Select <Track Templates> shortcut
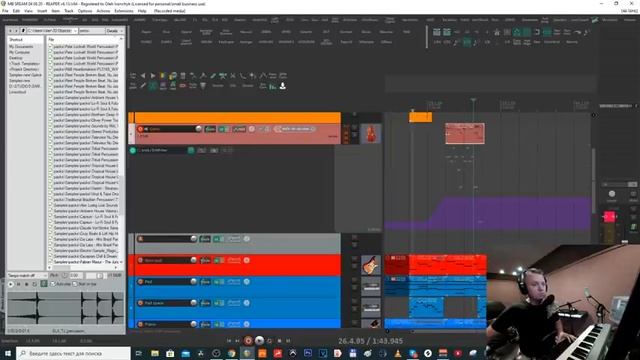 click(x=24, y=64)
